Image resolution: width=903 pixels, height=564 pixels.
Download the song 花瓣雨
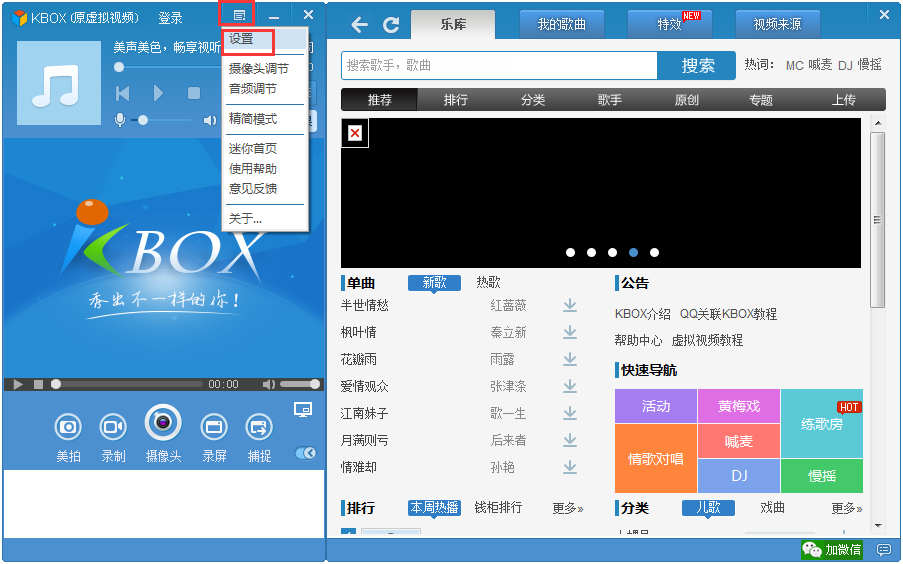(x=570, y=359)
